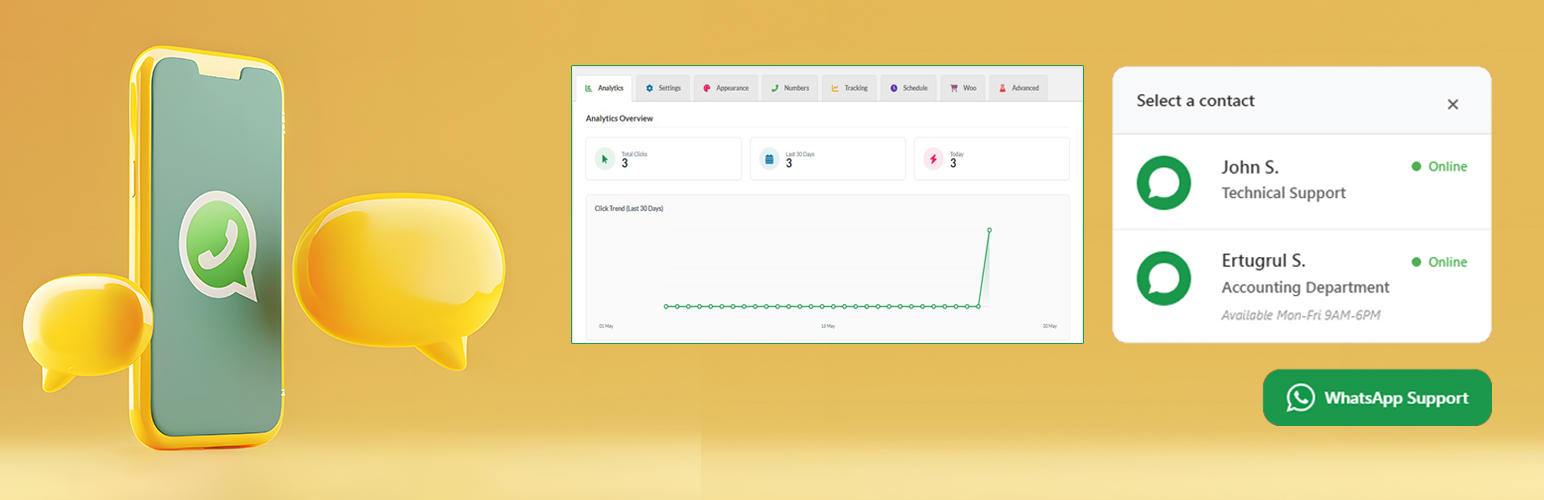Click the WhatsApp Support button

point(1377,397)
